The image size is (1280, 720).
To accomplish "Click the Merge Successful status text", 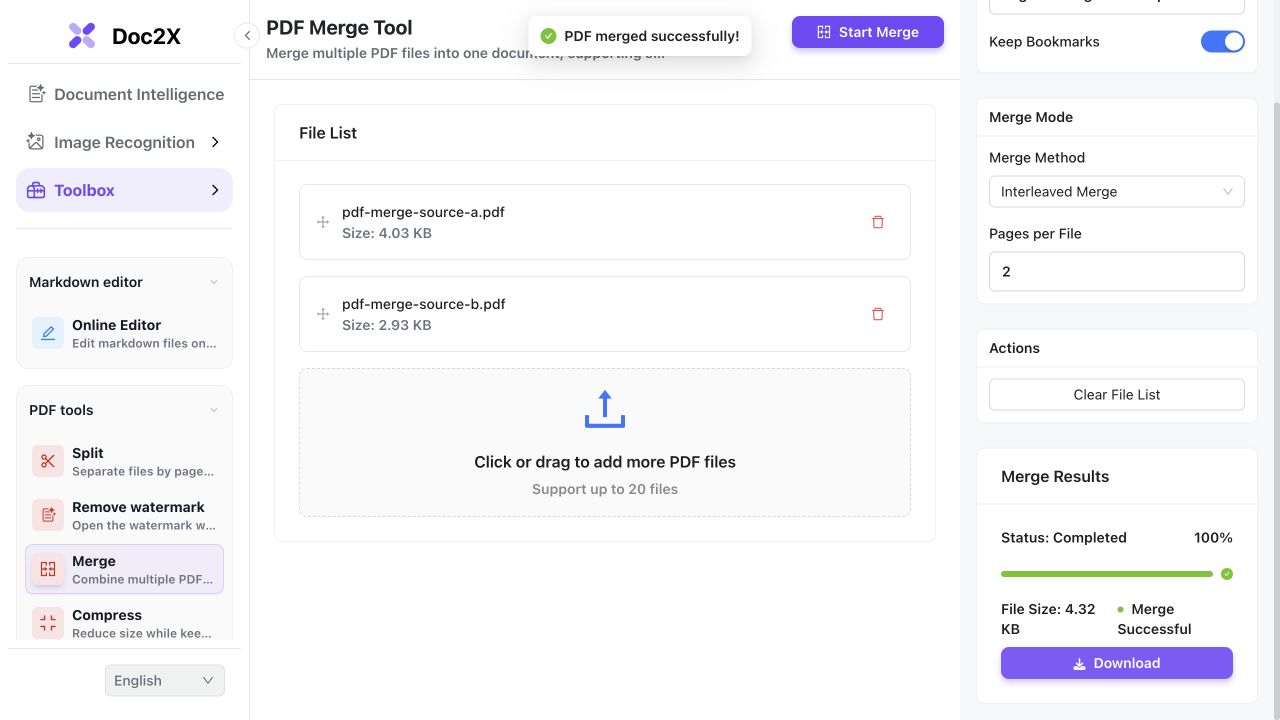I will (1154, 619).
